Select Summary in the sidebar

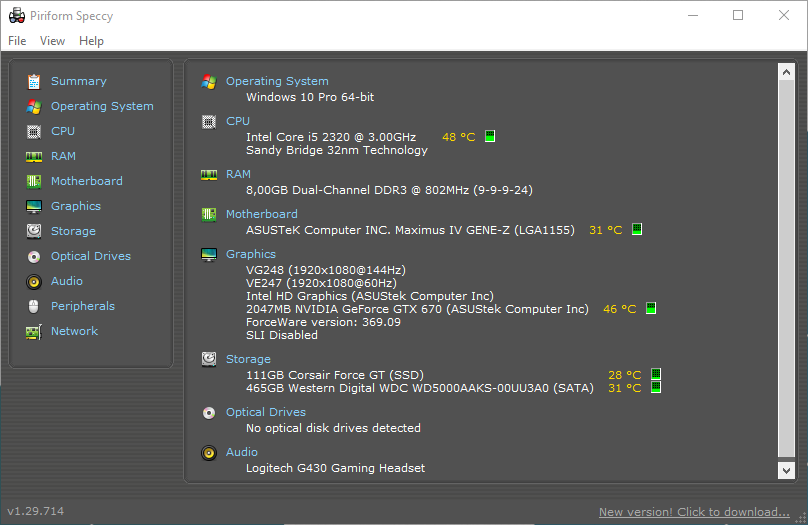[79, 81]
